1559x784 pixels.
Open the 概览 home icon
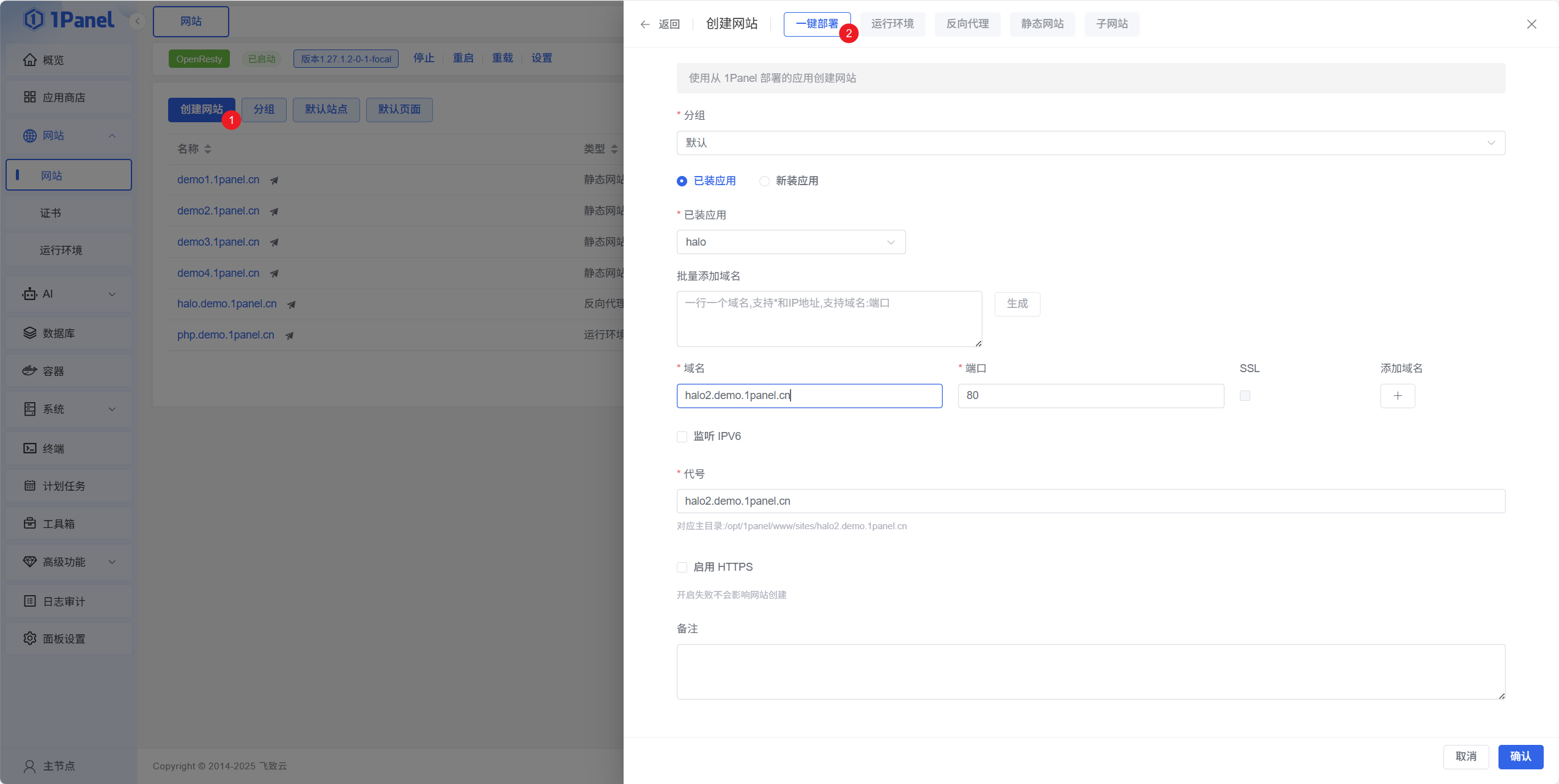(x=29, y=60)
